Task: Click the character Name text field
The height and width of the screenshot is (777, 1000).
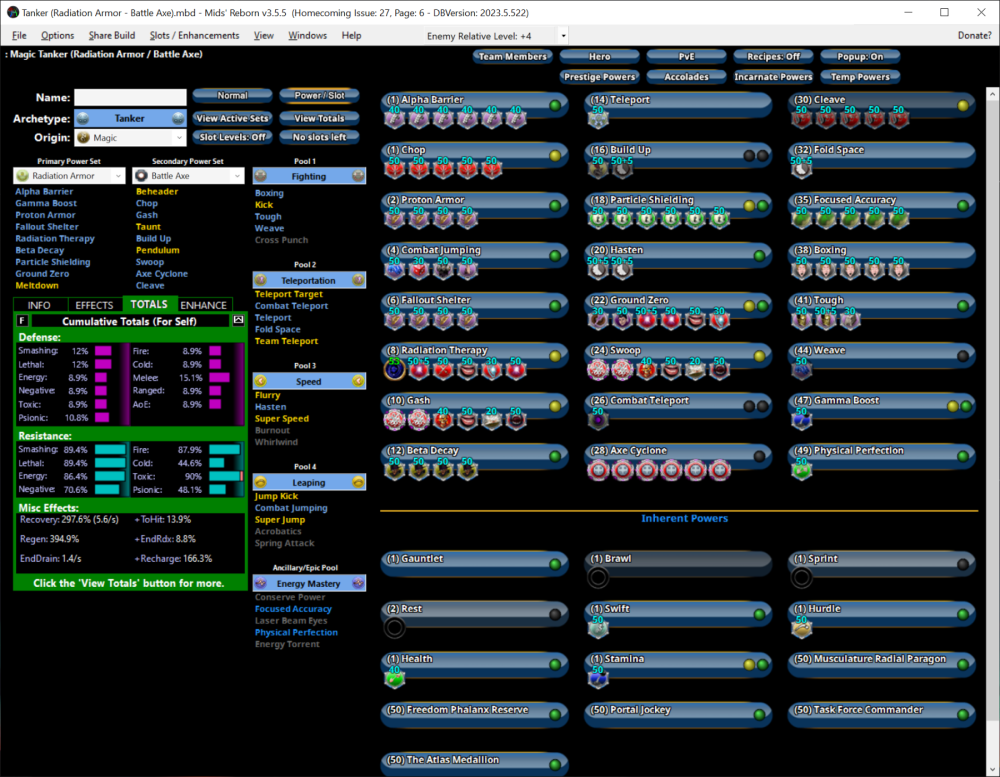Action: (130, 98)
